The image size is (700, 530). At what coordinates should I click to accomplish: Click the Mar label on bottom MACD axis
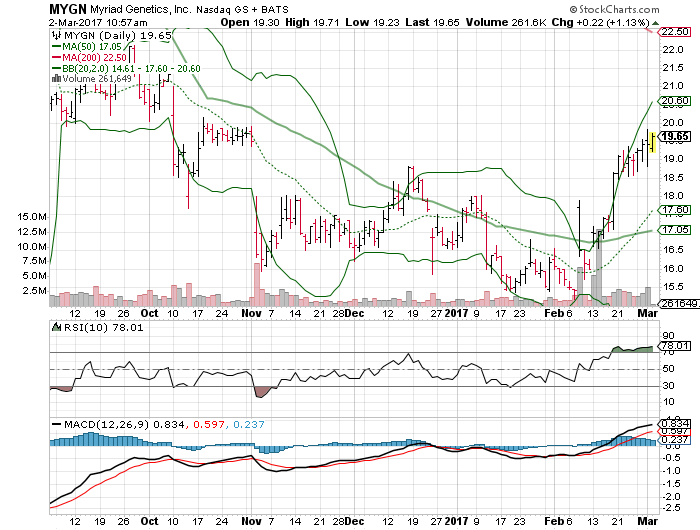pos(647,521)
